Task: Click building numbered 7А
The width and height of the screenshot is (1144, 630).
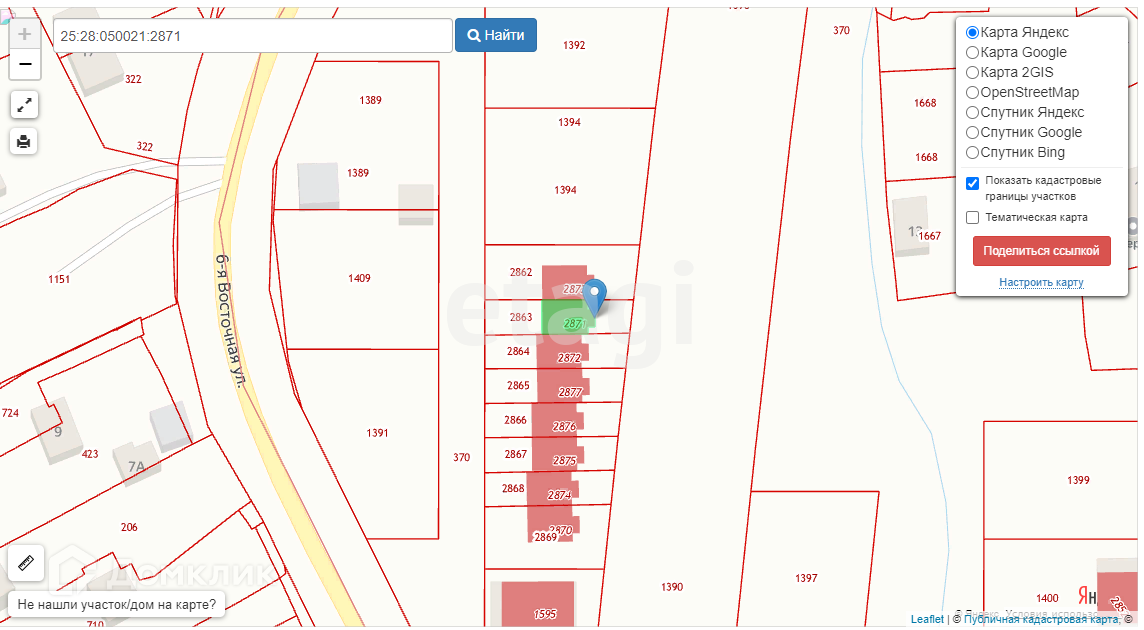Action: [x=136, y=466]
